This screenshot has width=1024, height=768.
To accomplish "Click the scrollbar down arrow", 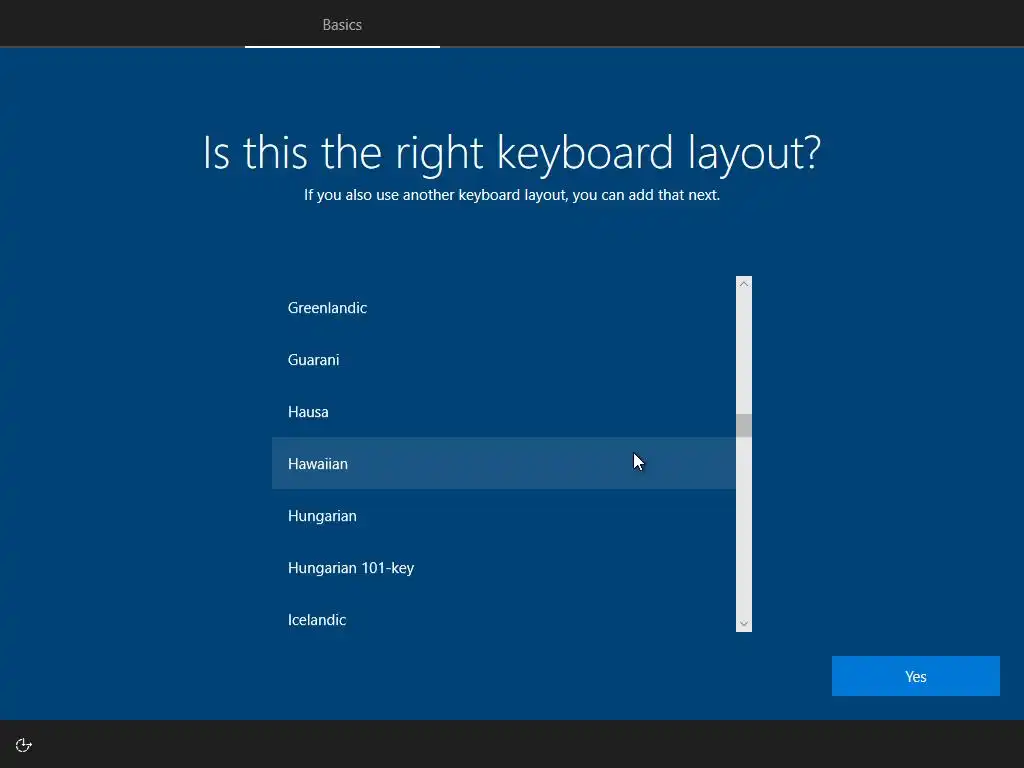I will 744,624.
